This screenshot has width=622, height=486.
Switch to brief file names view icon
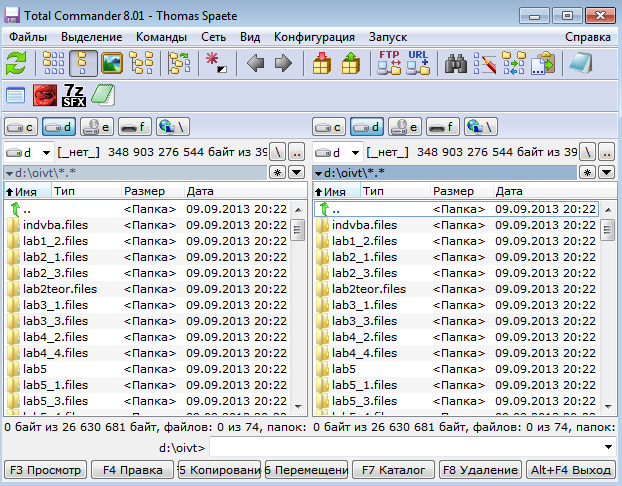click(53, 63)
